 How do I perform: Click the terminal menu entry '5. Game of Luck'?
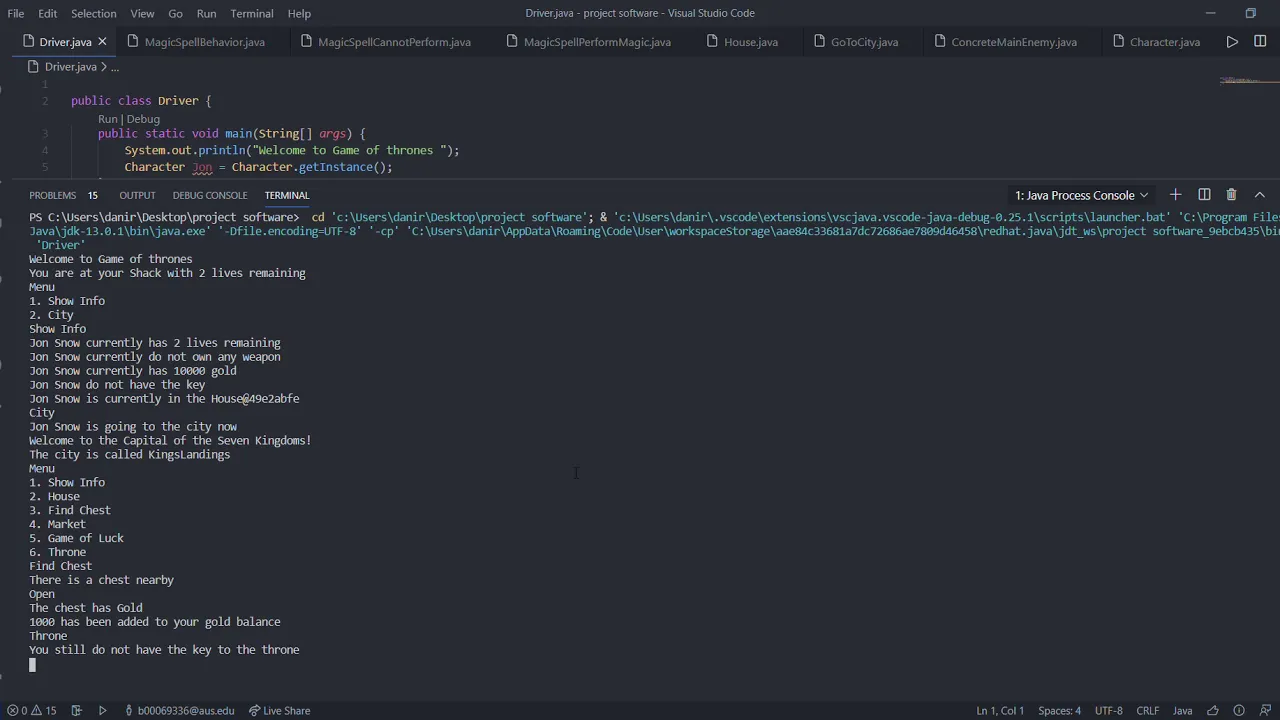pos(76,538)
